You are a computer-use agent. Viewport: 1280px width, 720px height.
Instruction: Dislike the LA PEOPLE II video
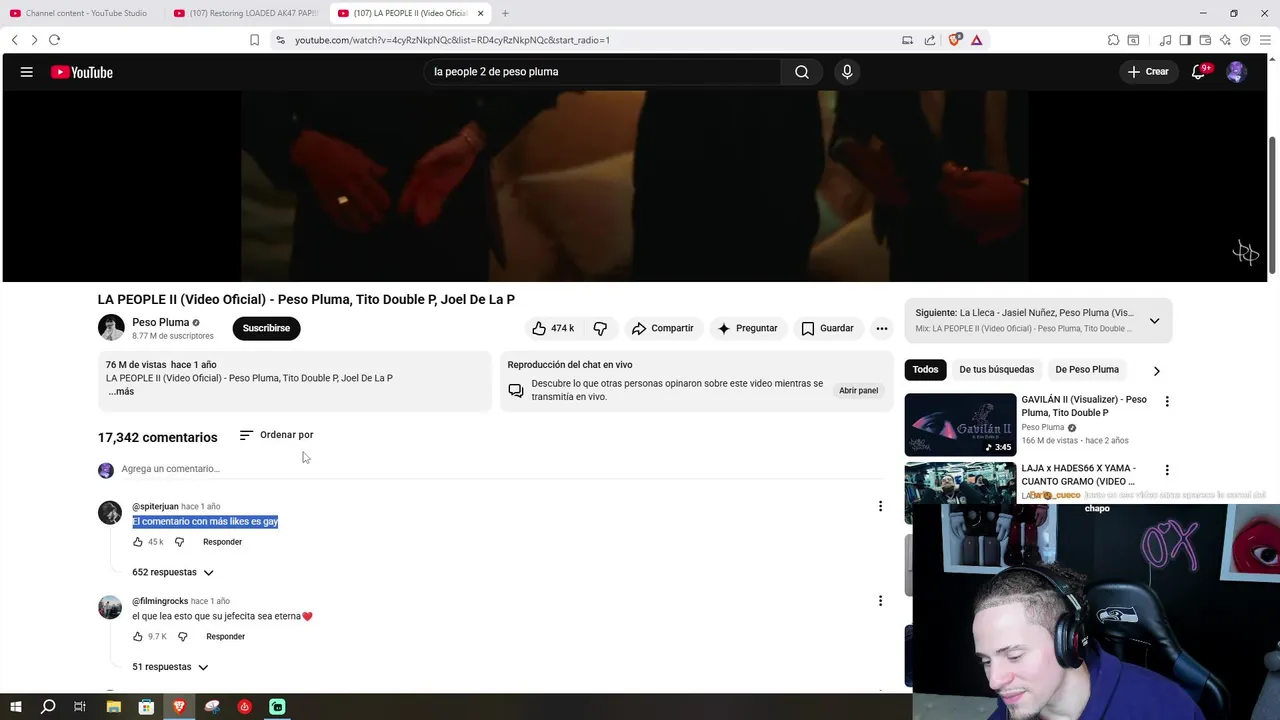pos(600,328)
